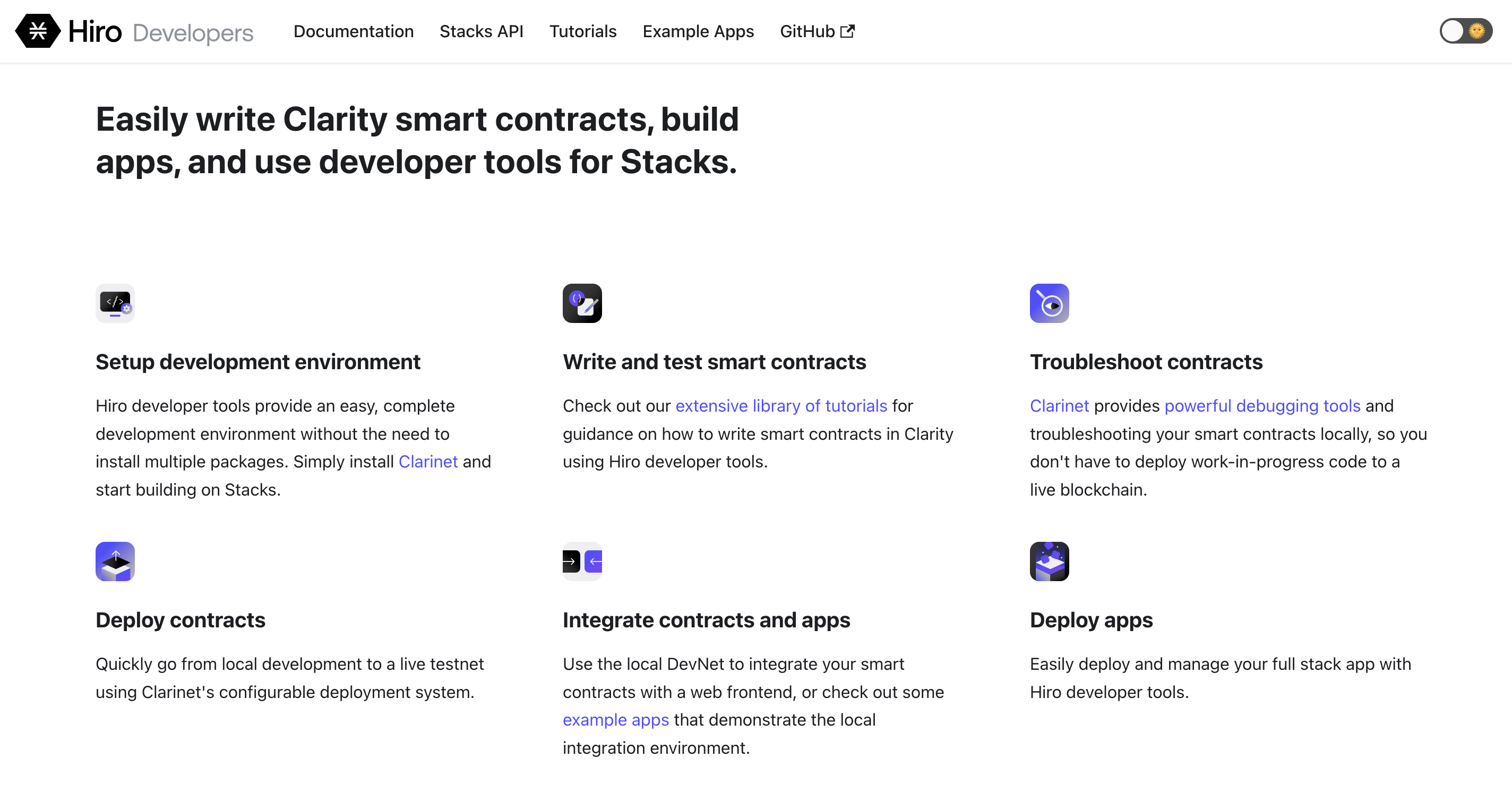Click the Write and test smart contracts heading
Image resolution: width=1512 pixels, height=800 pixels.
point(715,362)
